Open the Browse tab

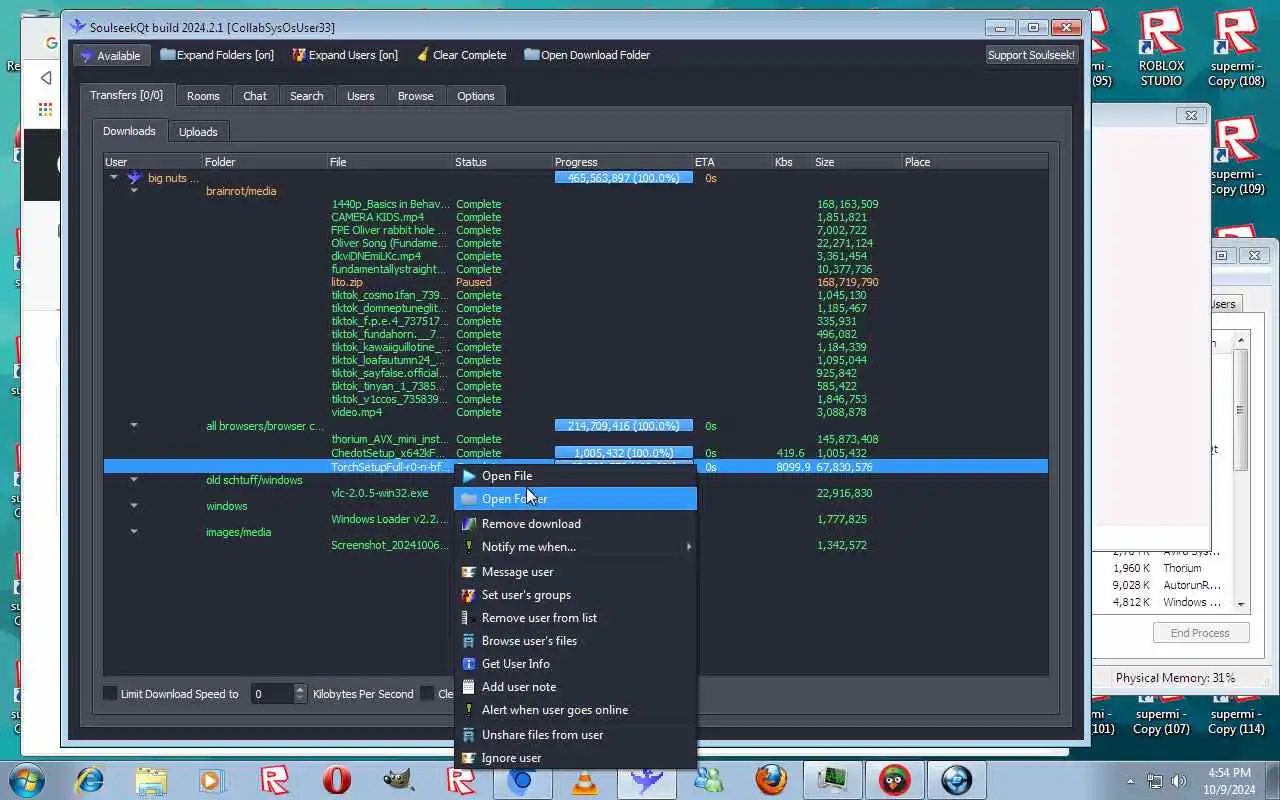pyautogui.click(x=416, y=96)
